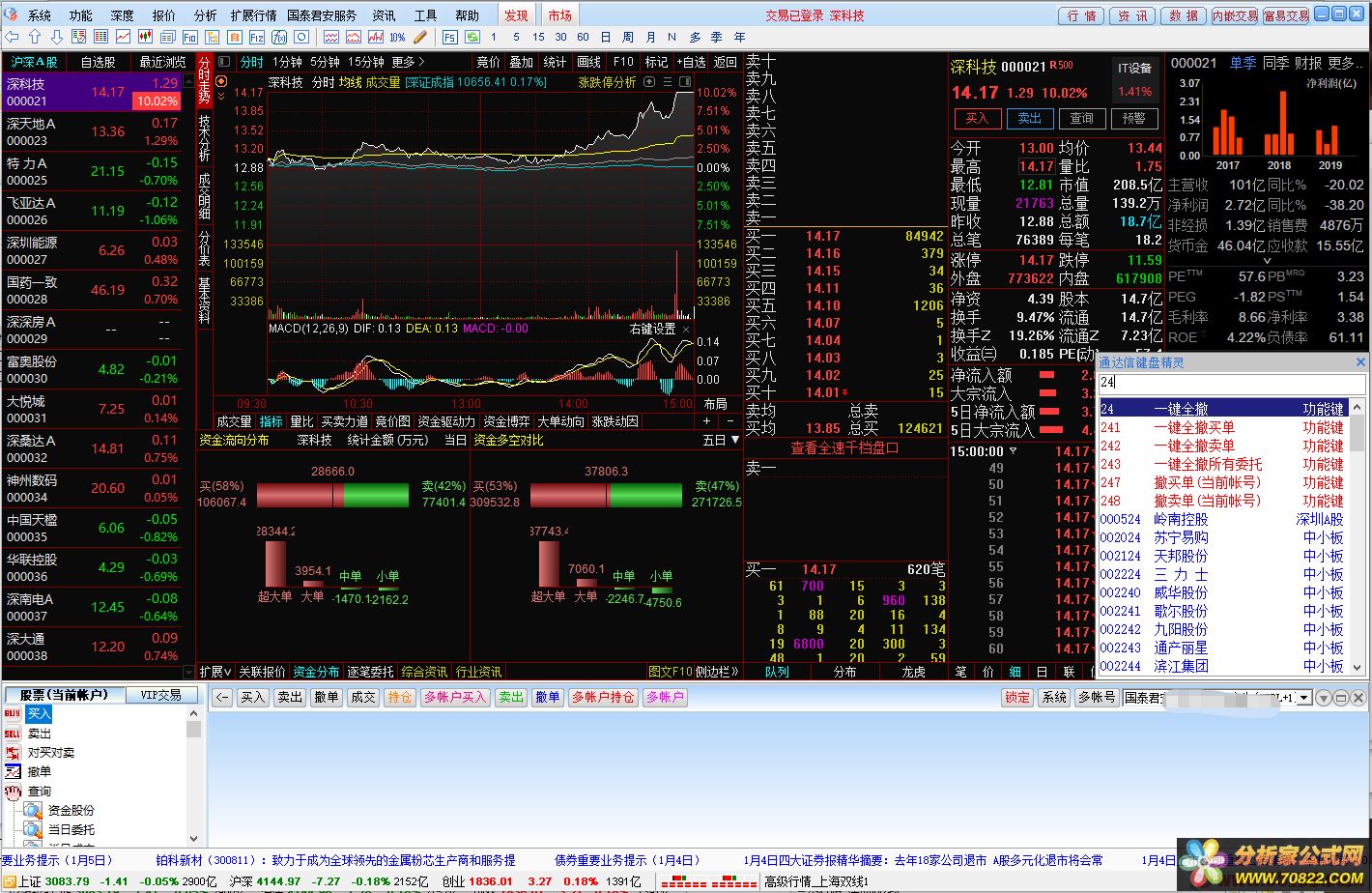The width and height of the screenshot is (1372, 893).
Task: Open the Fi2 toolbar icon
Action: [257, 37]
